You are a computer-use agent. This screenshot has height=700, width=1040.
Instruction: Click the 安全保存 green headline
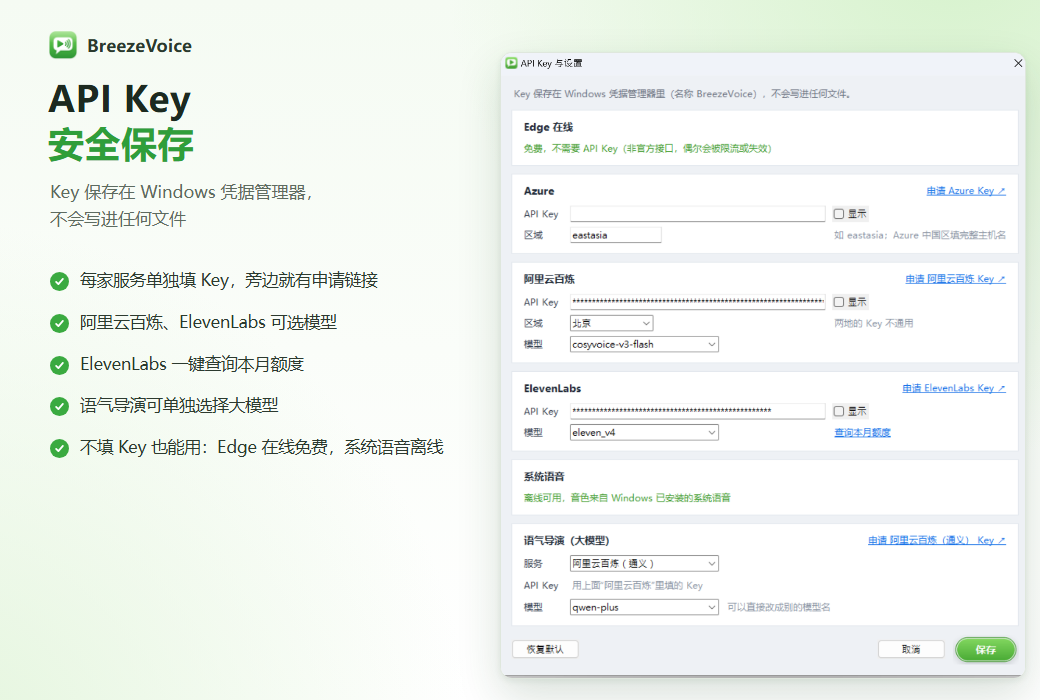121,145
